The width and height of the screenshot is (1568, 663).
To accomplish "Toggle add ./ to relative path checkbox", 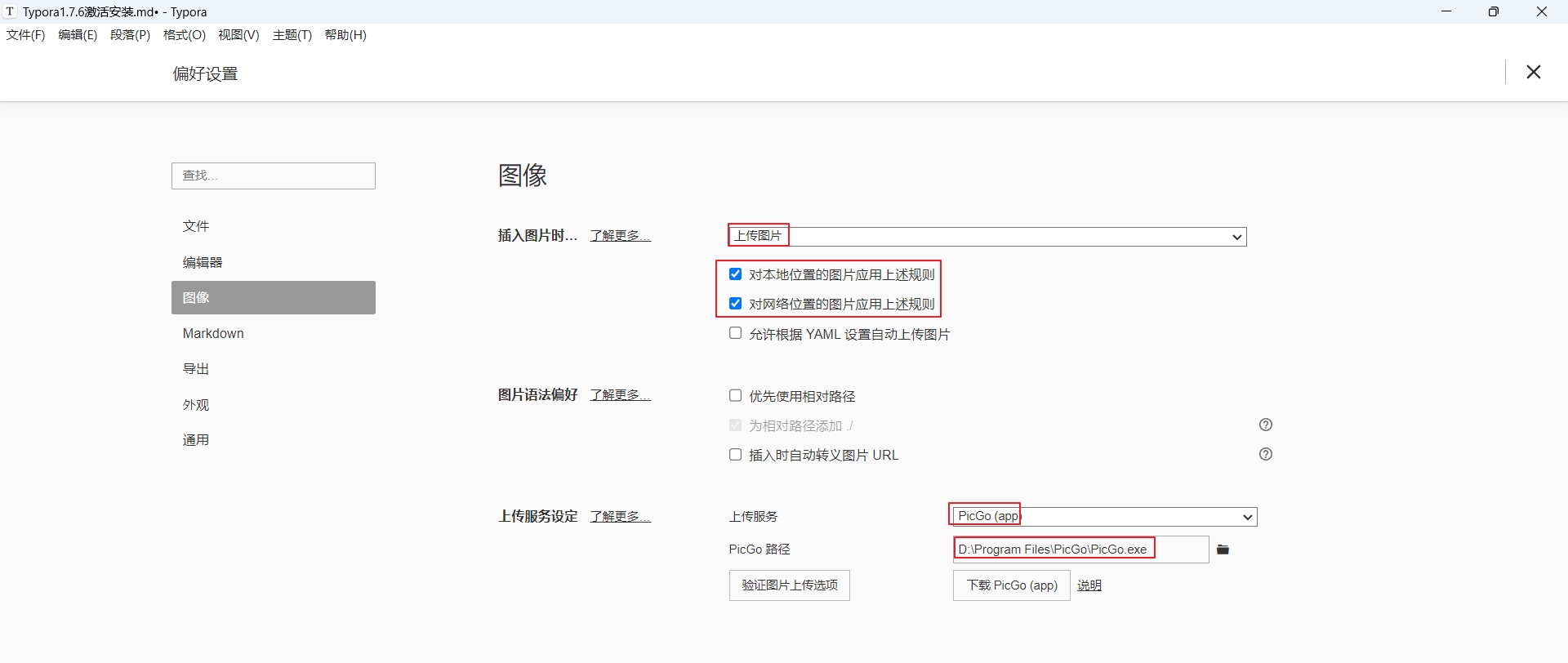I will pyautogui.click(x=736, y=425).
